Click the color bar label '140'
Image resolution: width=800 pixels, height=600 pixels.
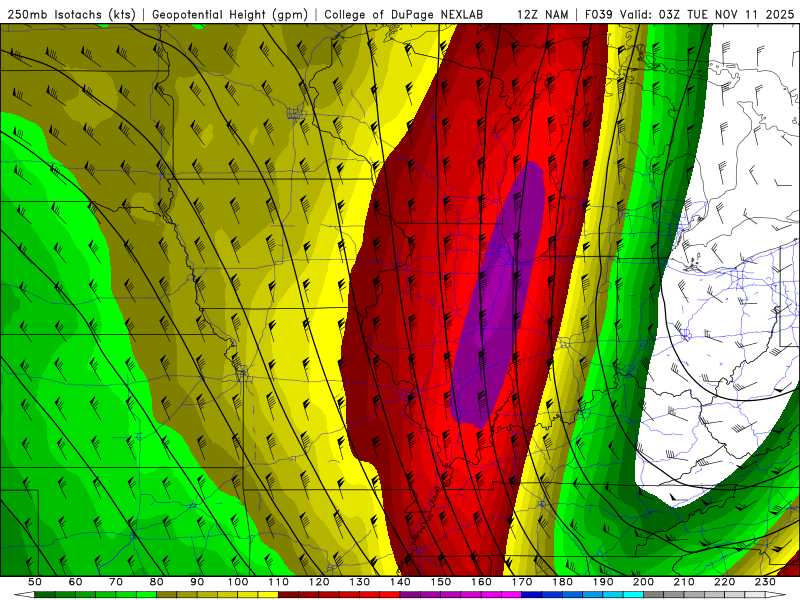point(400,582)
